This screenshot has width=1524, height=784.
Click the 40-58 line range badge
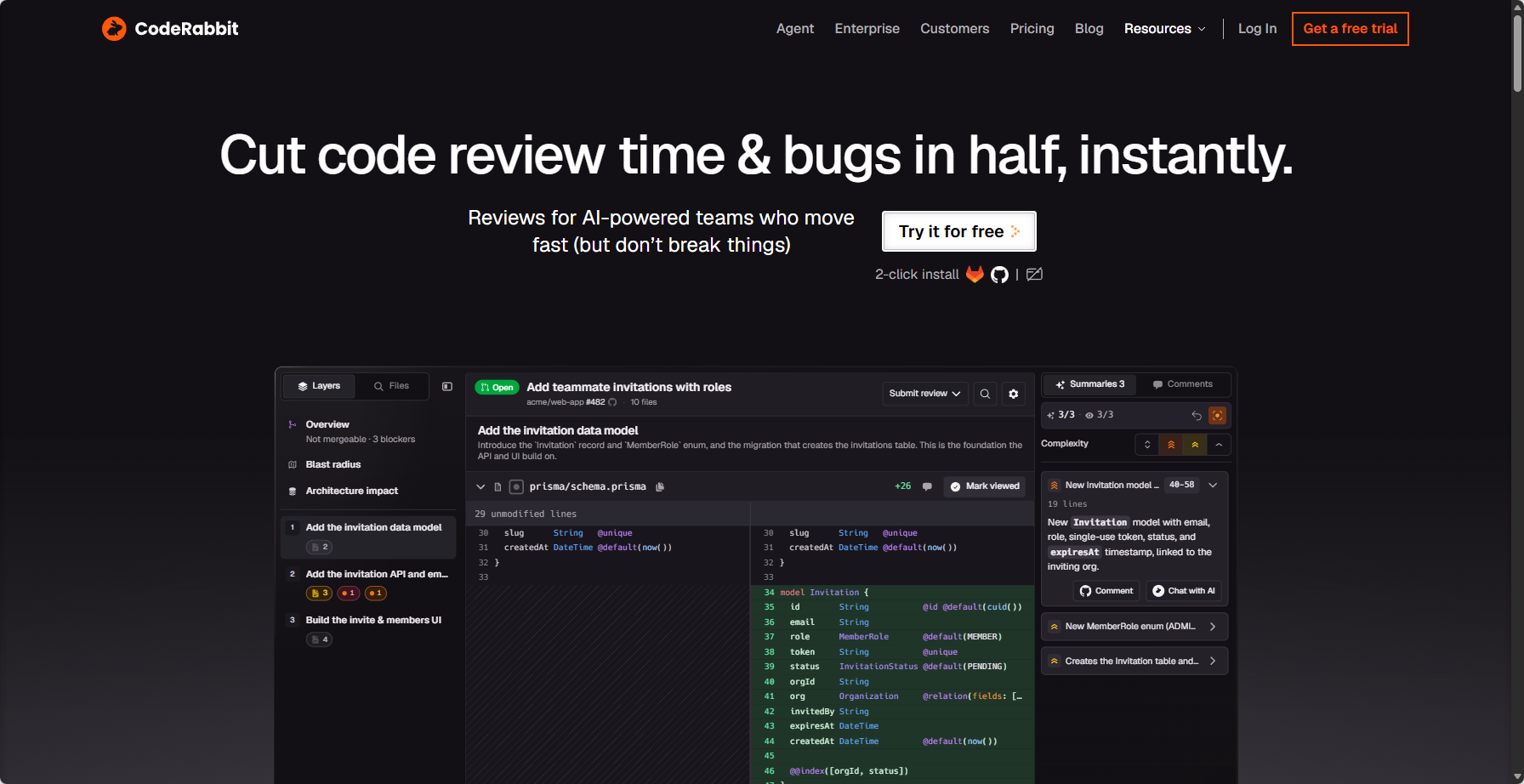click(x=1181, y=485)
